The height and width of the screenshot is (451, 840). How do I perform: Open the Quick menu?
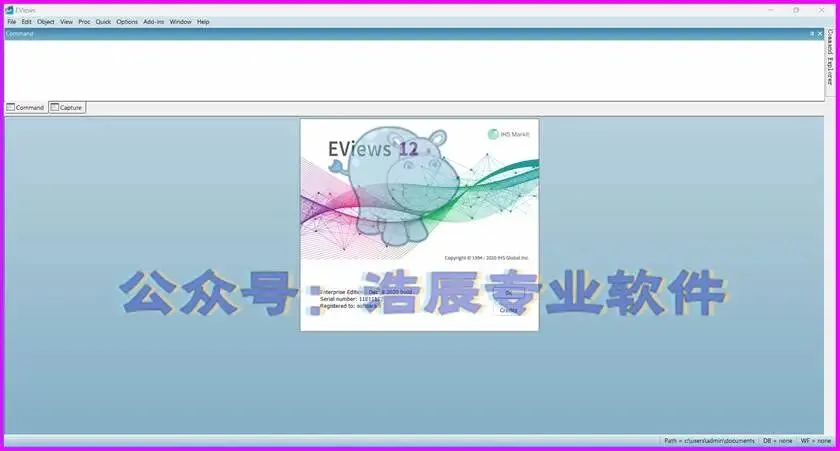coord(103,22)
